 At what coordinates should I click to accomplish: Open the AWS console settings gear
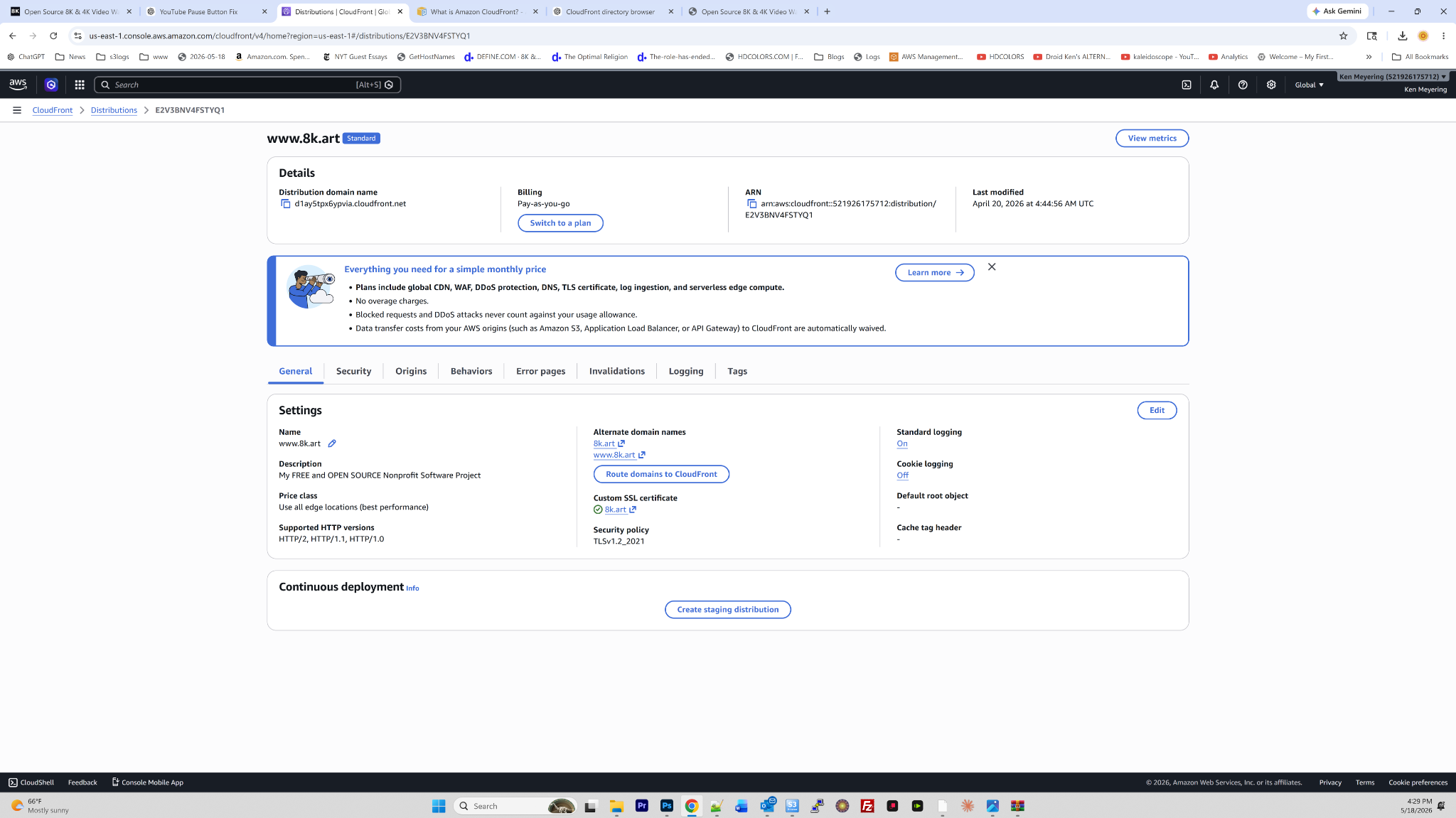coord(1271,85)
